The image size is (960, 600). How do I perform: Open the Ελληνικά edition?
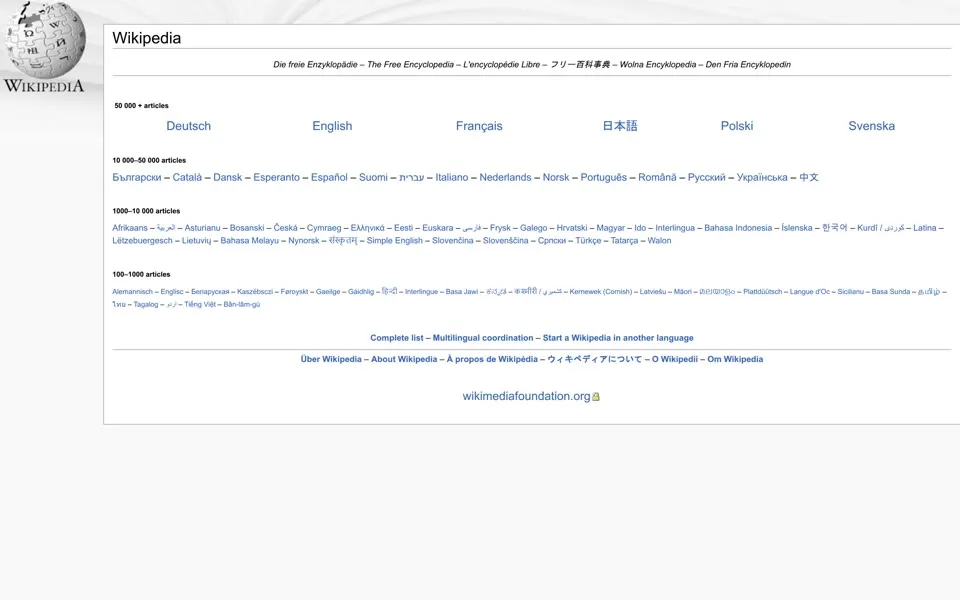pos(367,228)
